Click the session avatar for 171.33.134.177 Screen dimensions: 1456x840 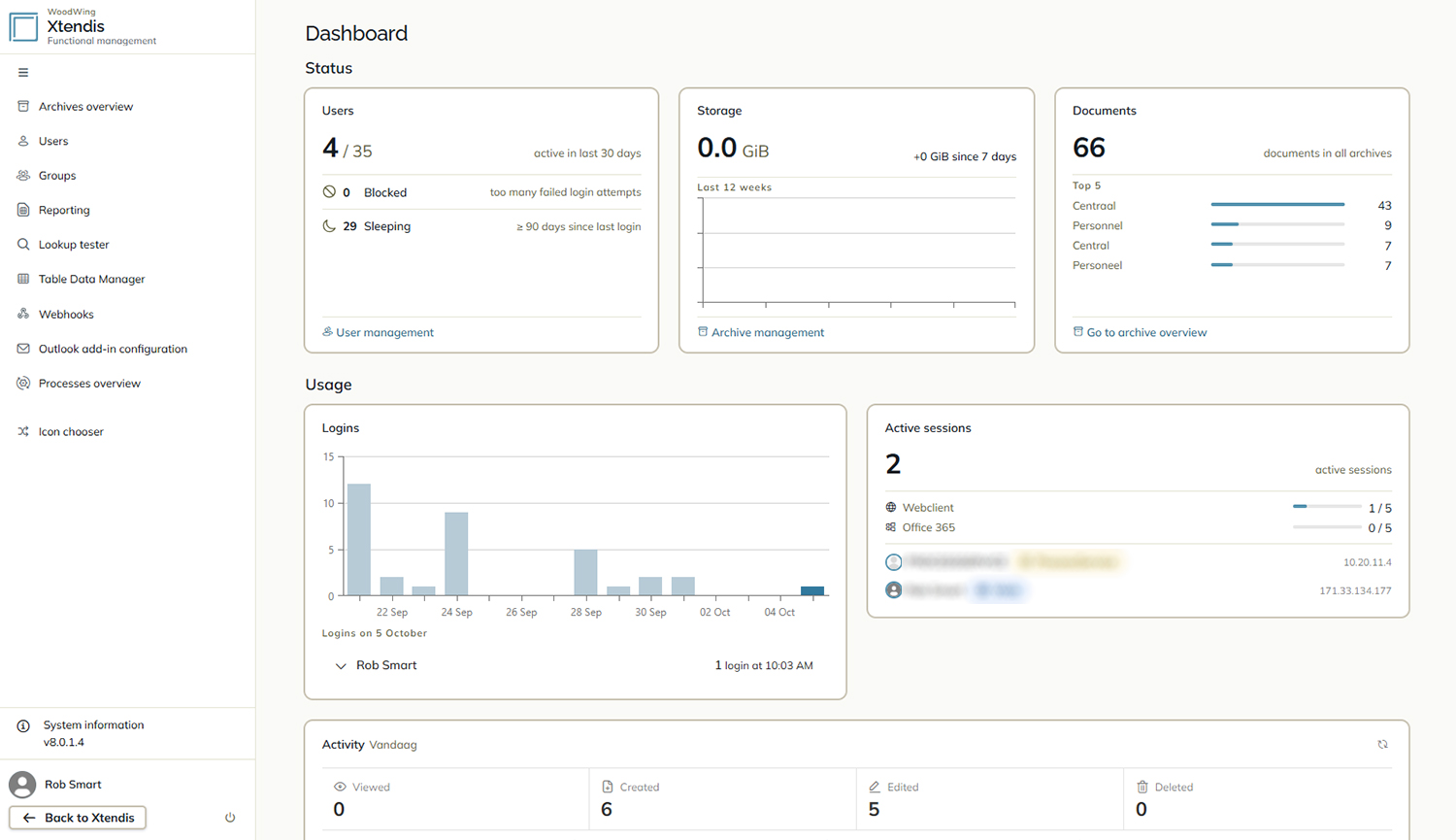(894, 589)
